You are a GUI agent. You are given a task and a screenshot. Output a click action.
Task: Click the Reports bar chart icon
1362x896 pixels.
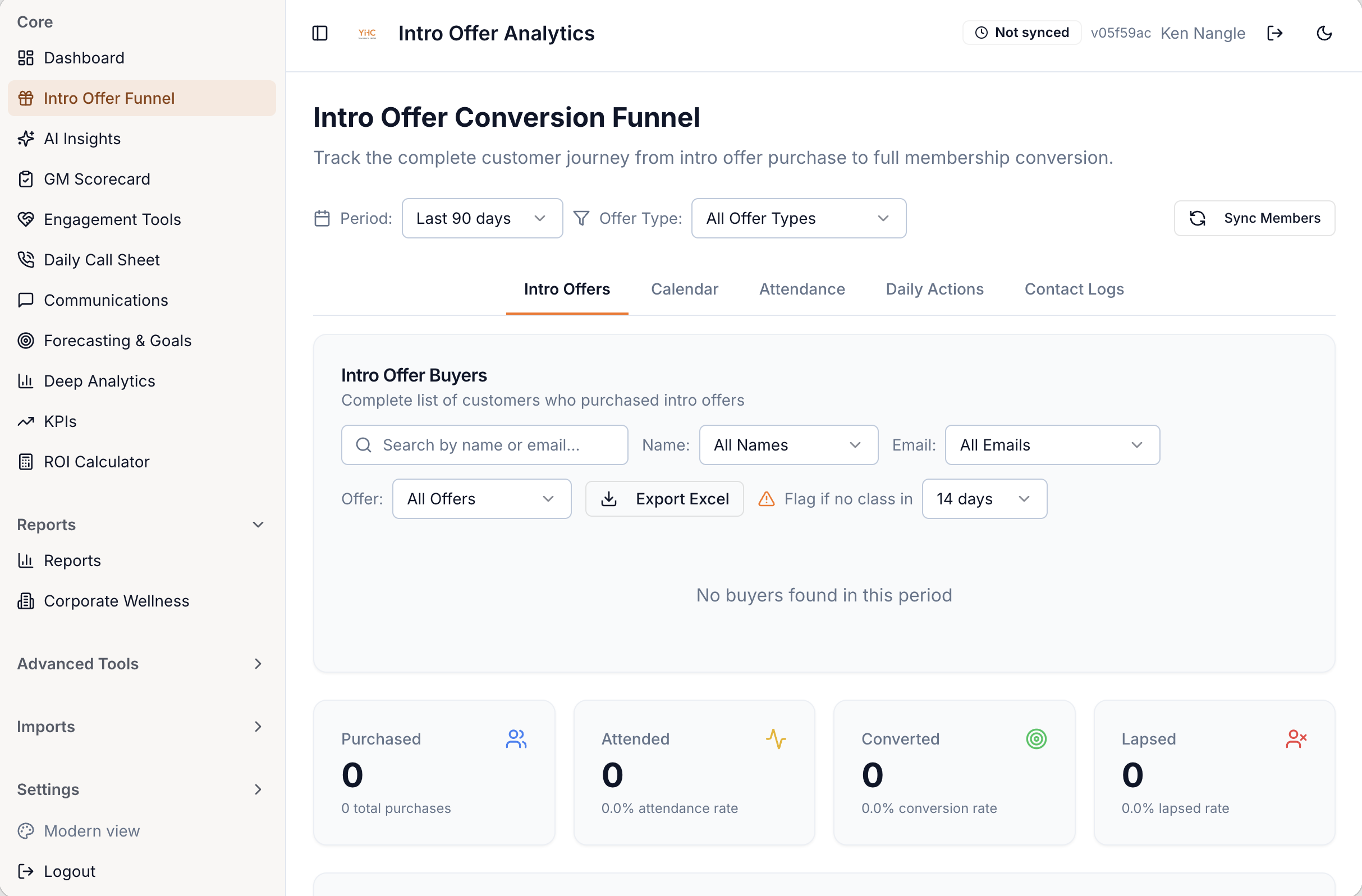(26, 560)
